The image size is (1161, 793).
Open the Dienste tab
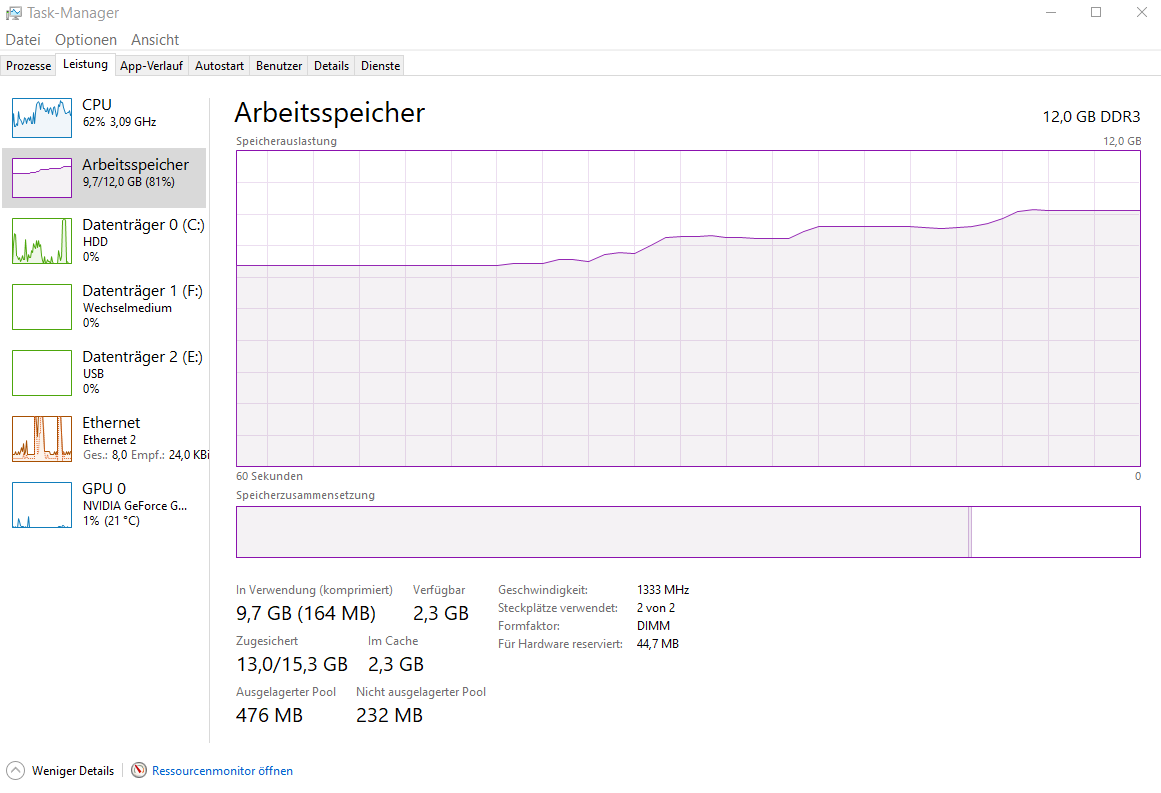pos(380,66)
